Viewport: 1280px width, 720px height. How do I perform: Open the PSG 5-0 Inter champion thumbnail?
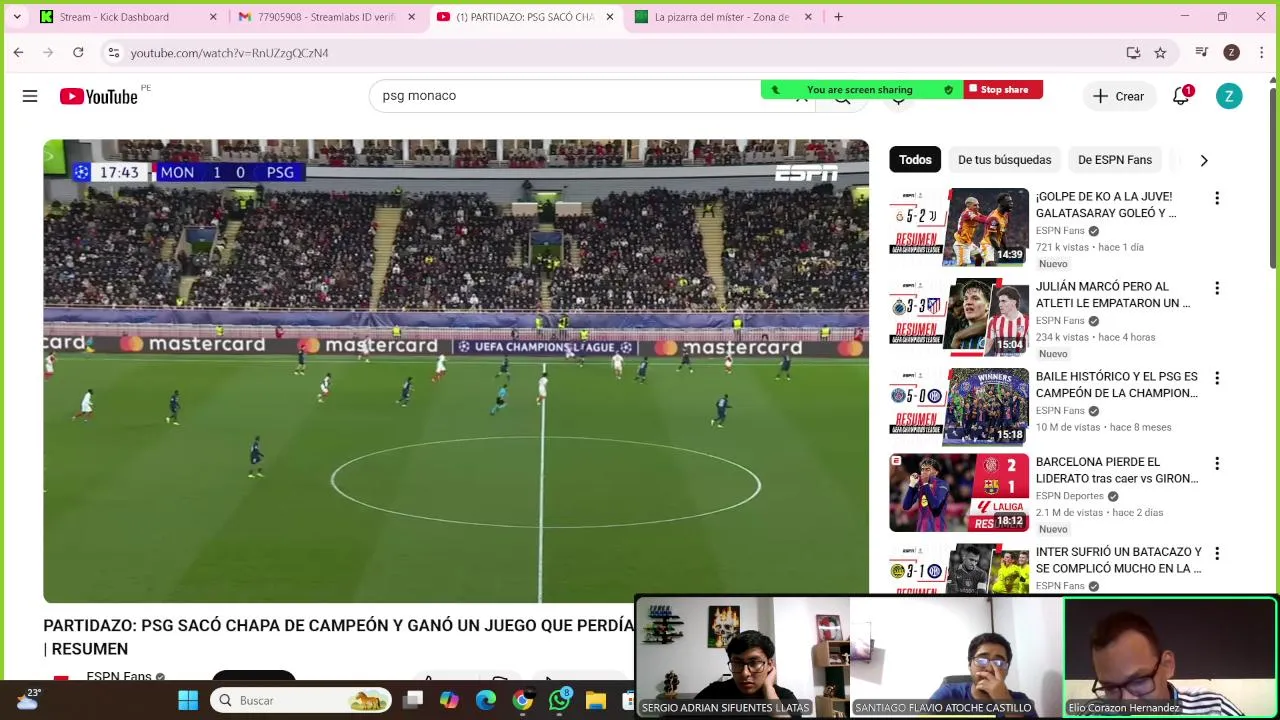(959, 407)
